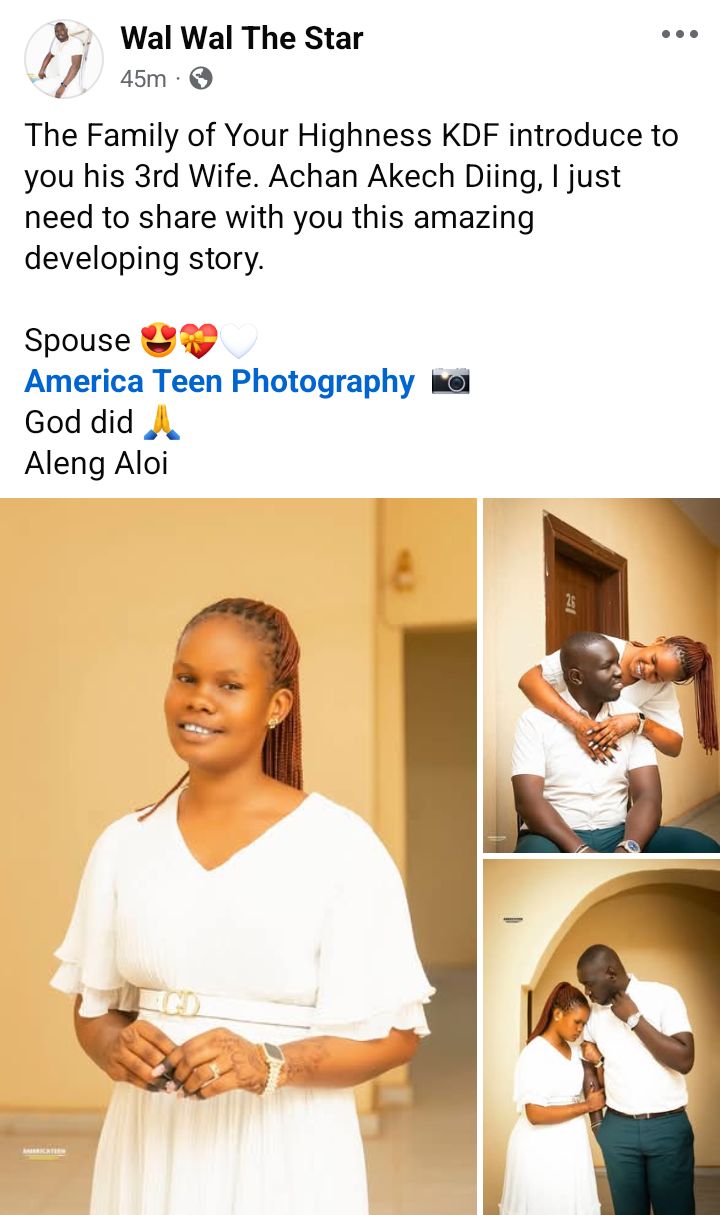This screenshot has height=1215, width=720.
Task: Open the photo of couple seated by door
Action: (601, 675)
